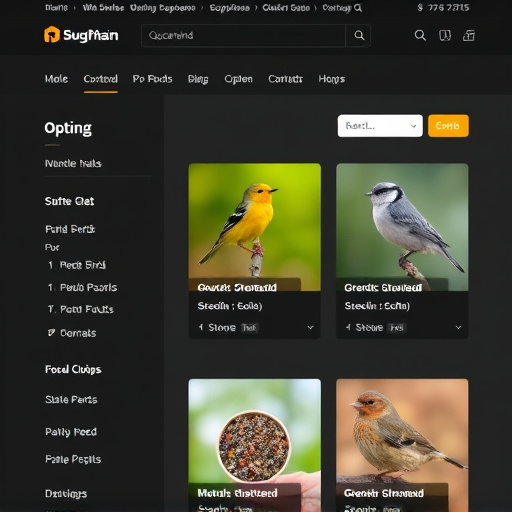Open the grey bird product image
Screen dimensions: 512x512
402,227
